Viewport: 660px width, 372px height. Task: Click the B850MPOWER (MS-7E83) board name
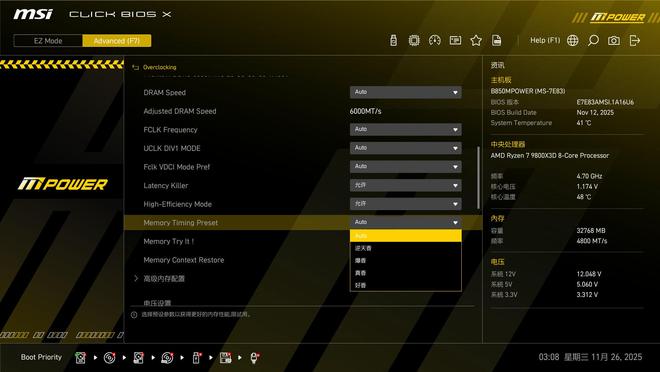(x=528, y=91)
